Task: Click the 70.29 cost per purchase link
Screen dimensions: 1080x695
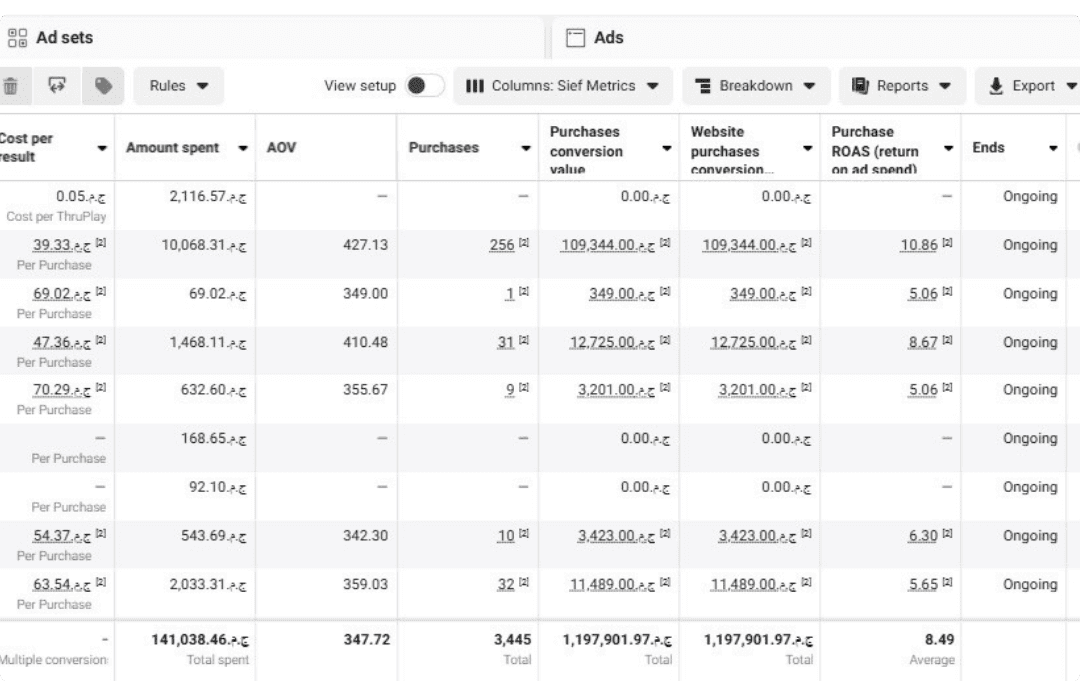Action: 61,390
